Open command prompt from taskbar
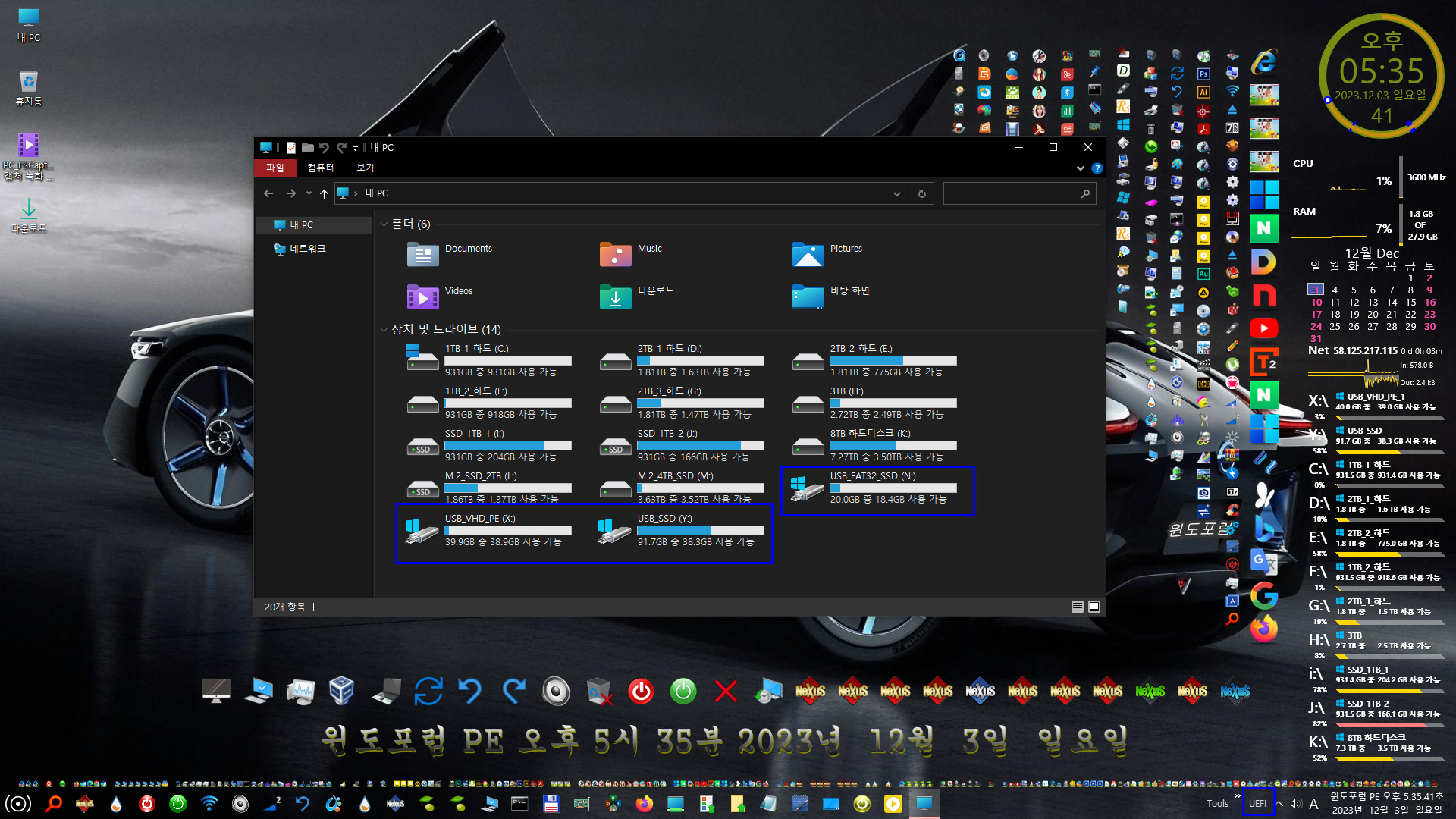This screenshot has width=1456, height=819. point(519,804)
